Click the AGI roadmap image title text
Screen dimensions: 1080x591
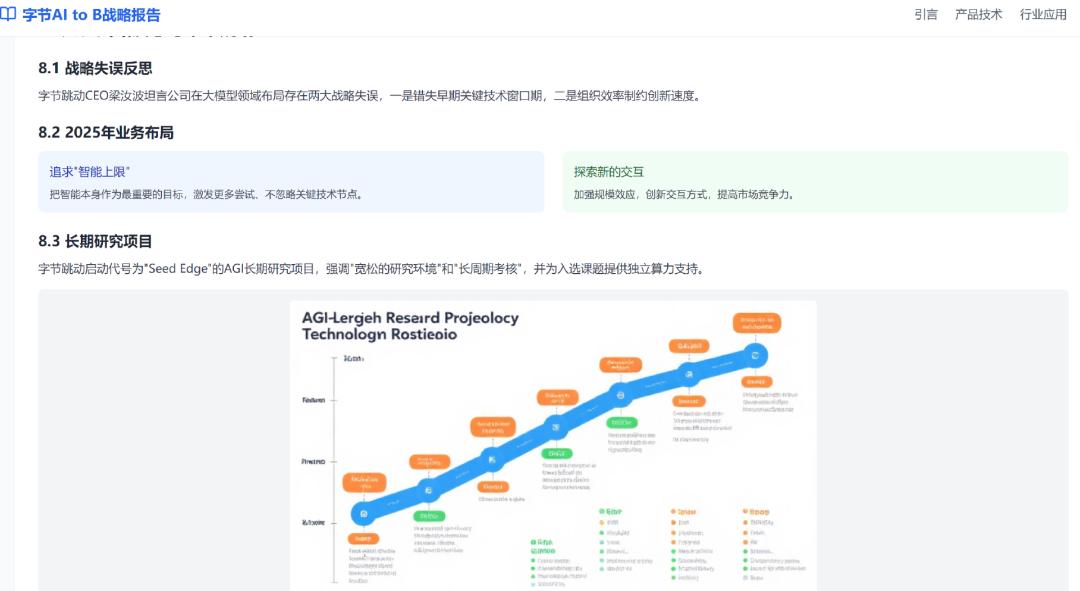(x=410, y=326)
